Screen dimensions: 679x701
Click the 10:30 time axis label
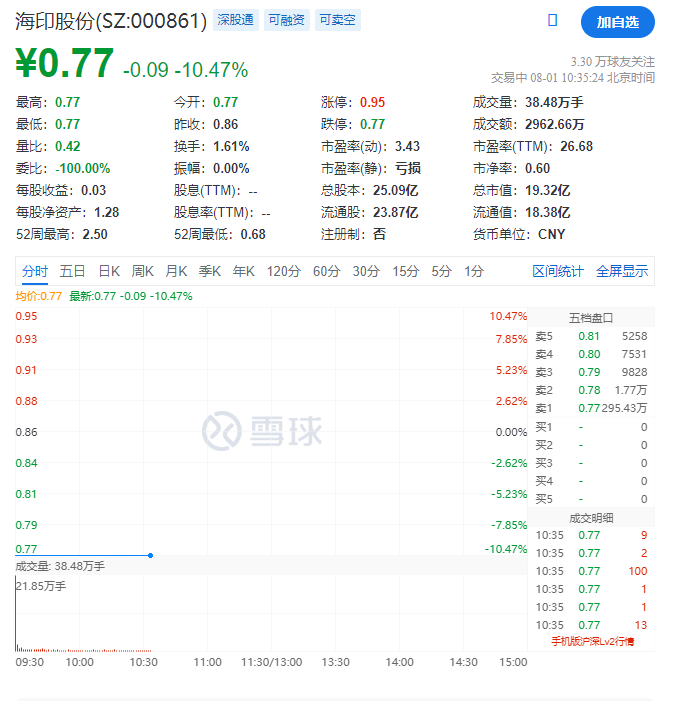pos(143,662)
